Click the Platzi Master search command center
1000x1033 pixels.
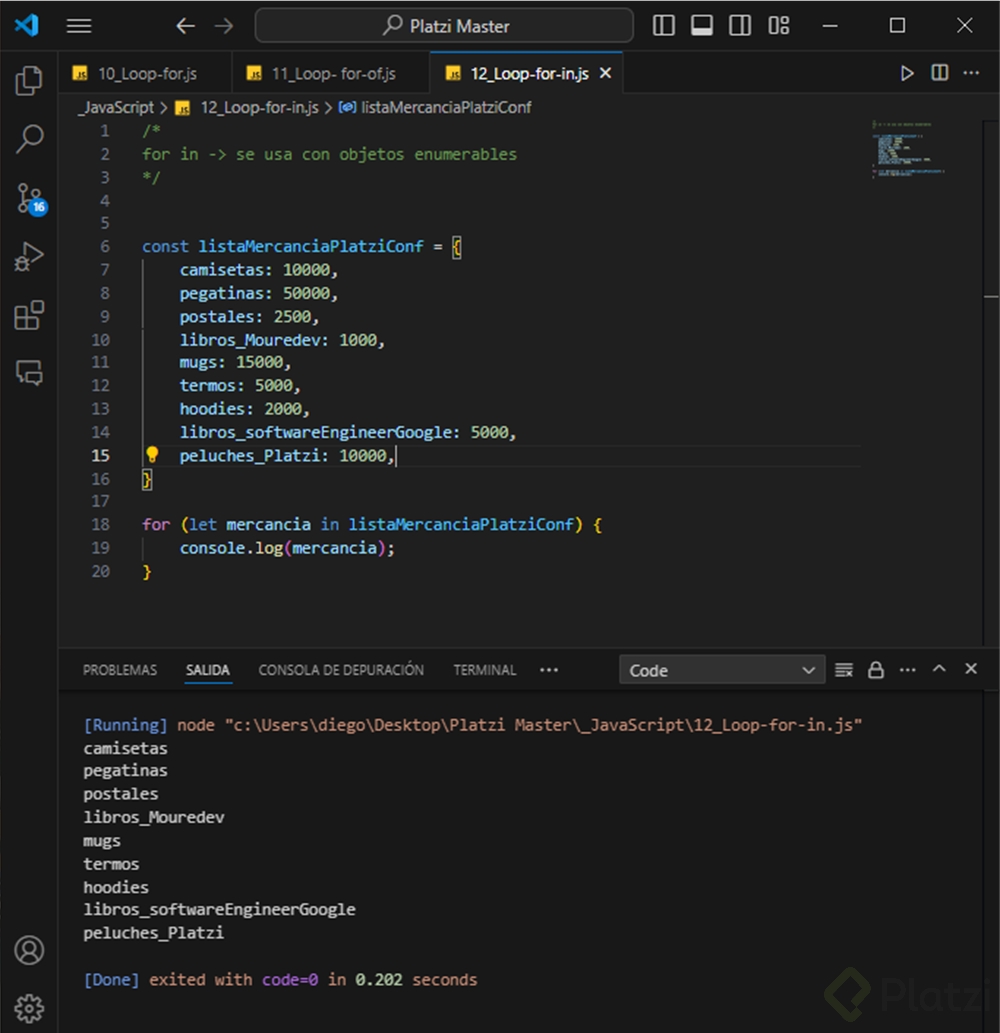coord(444,26)
